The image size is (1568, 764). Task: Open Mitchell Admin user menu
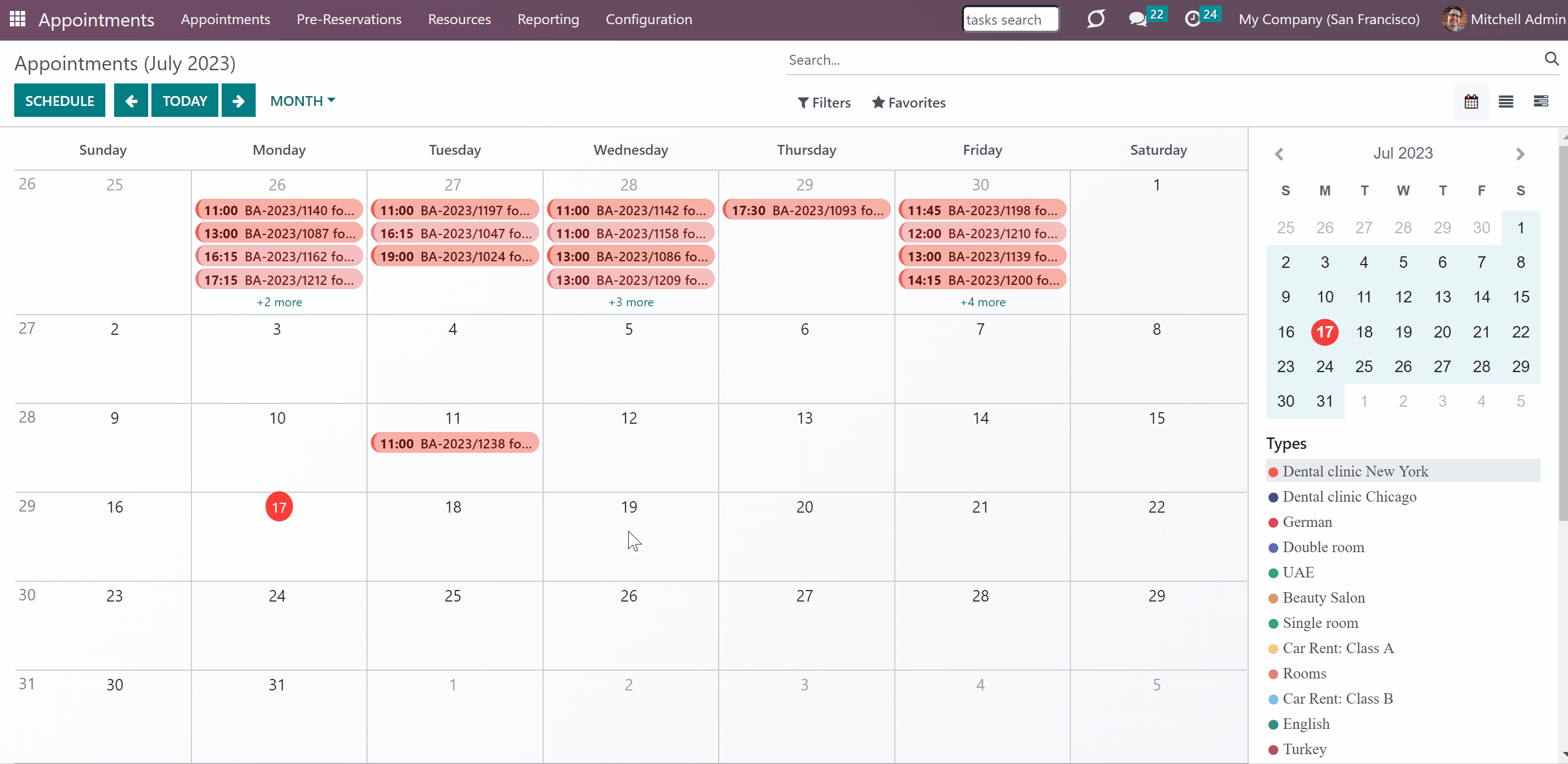1503,19
